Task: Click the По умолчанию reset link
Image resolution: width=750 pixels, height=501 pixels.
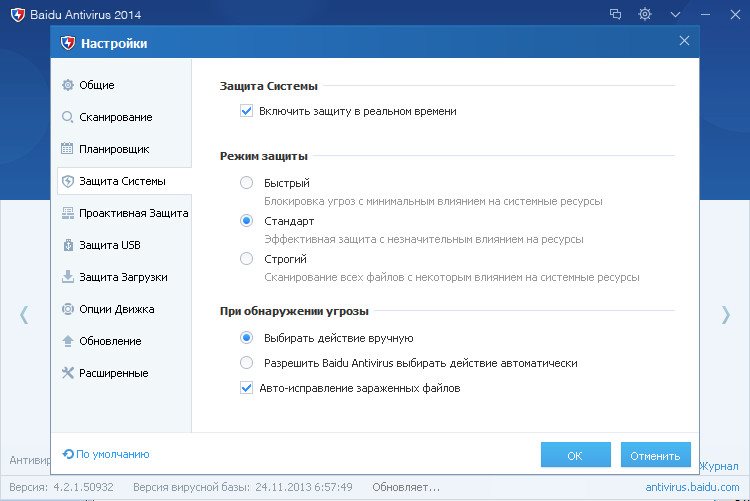Action: click(106, 454)
